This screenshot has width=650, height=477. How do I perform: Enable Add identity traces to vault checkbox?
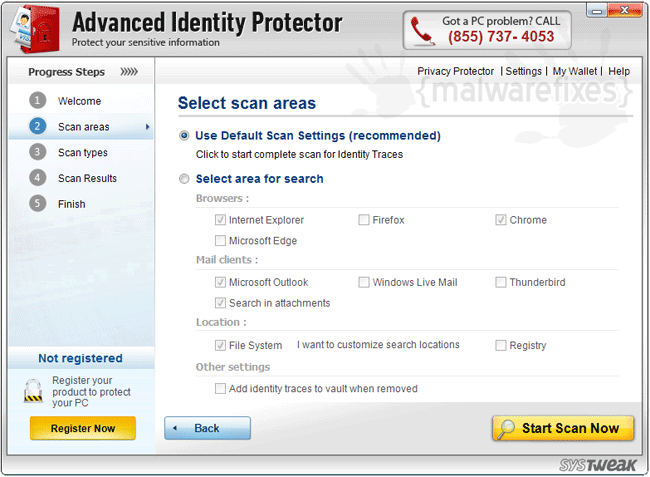click(x=220, y=388)
